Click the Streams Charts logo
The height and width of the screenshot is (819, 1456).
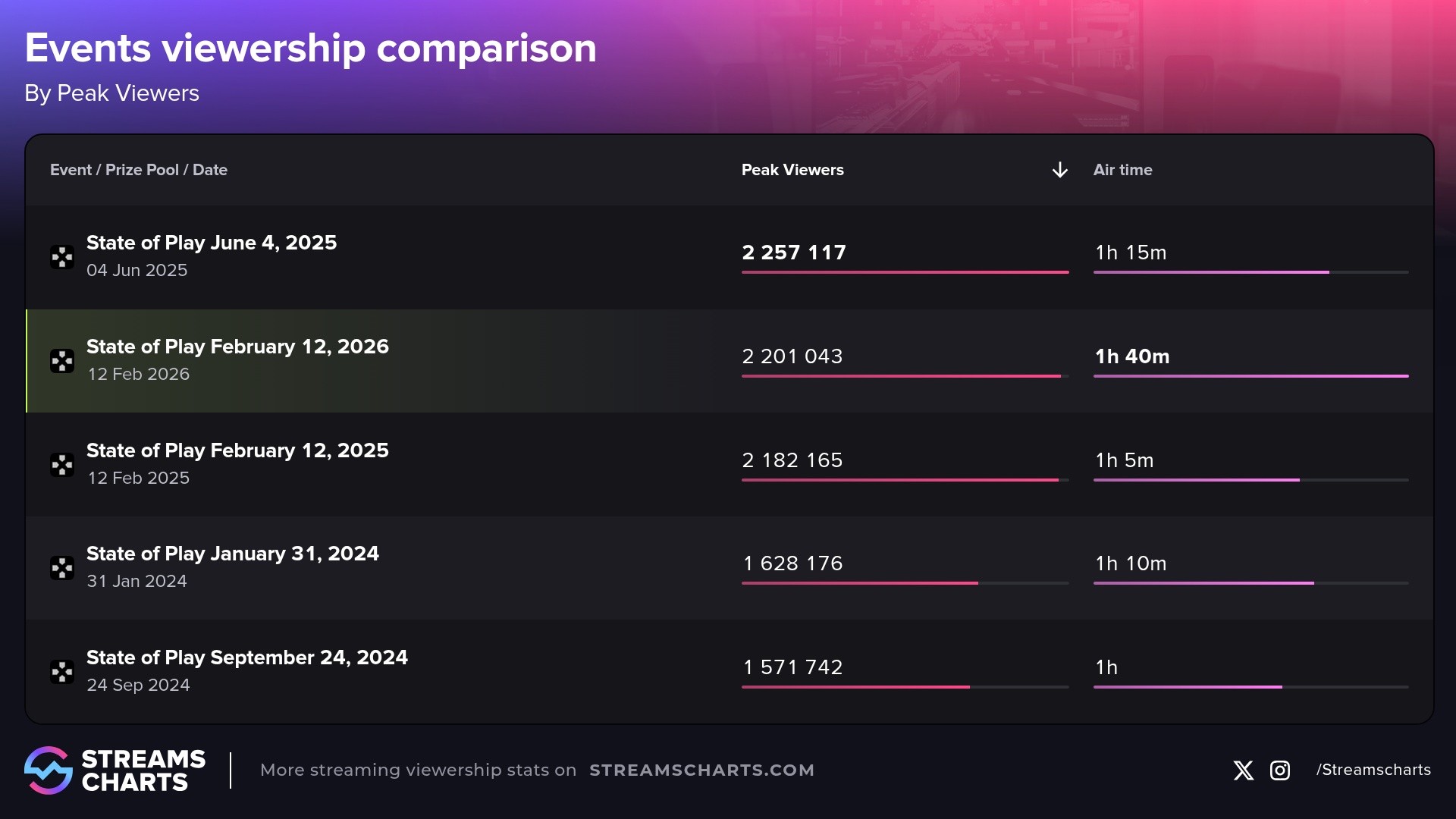(x=115, y=770)
